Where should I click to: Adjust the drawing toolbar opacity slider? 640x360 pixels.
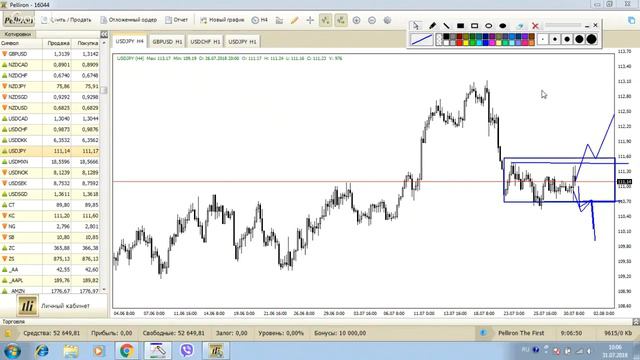pos(563,25)
